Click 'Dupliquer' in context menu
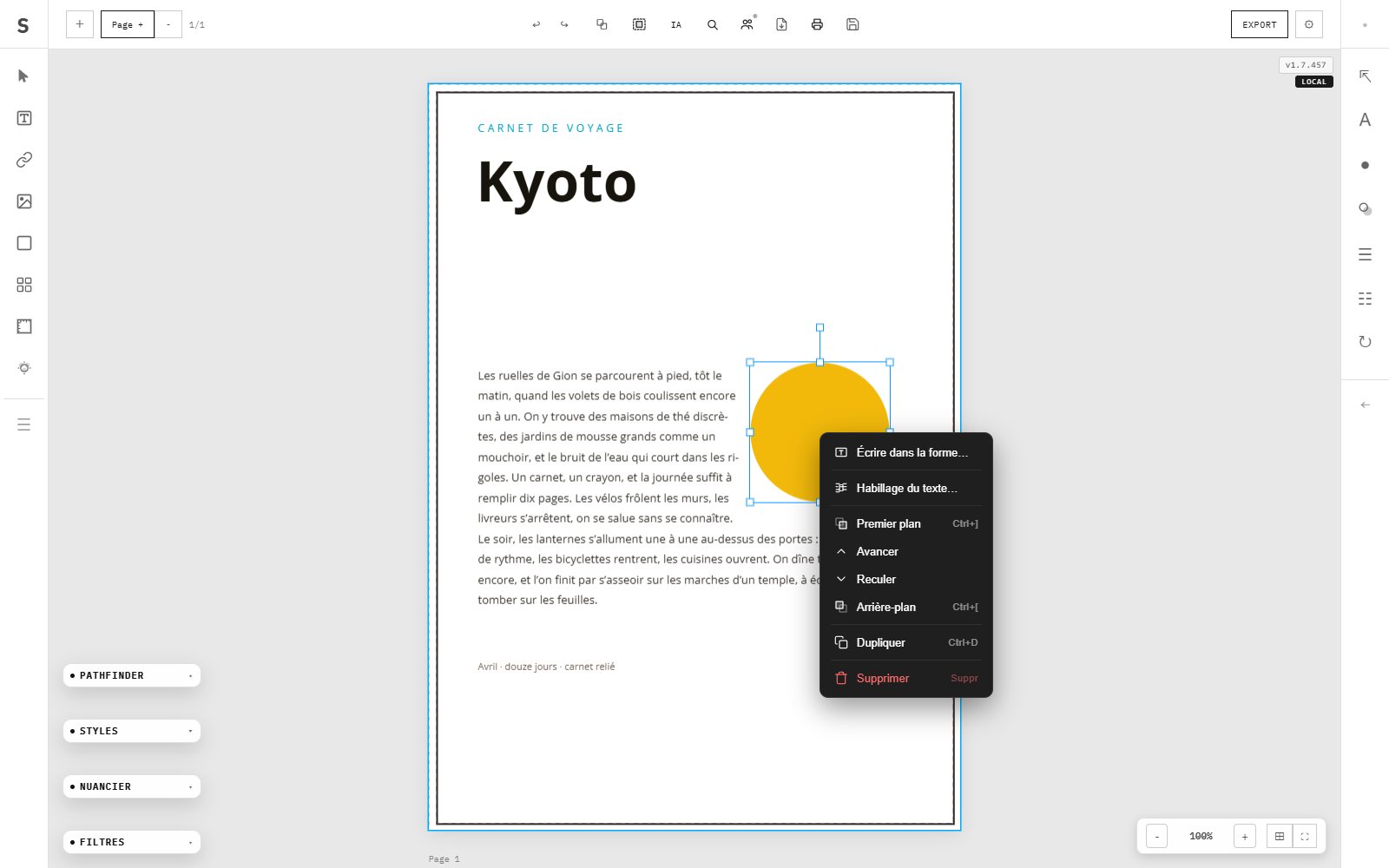This screenshot has height=868, width=1389. (x=906, y=642)
